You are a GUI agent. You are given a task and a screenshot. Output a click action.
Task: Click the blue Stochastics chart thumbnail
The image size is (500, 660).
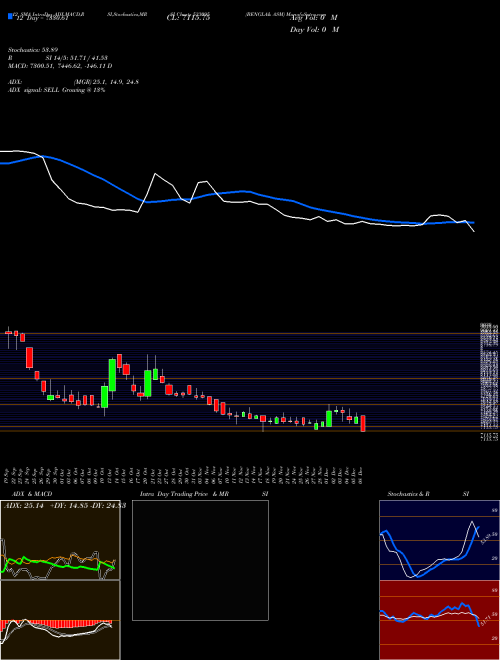439,540
